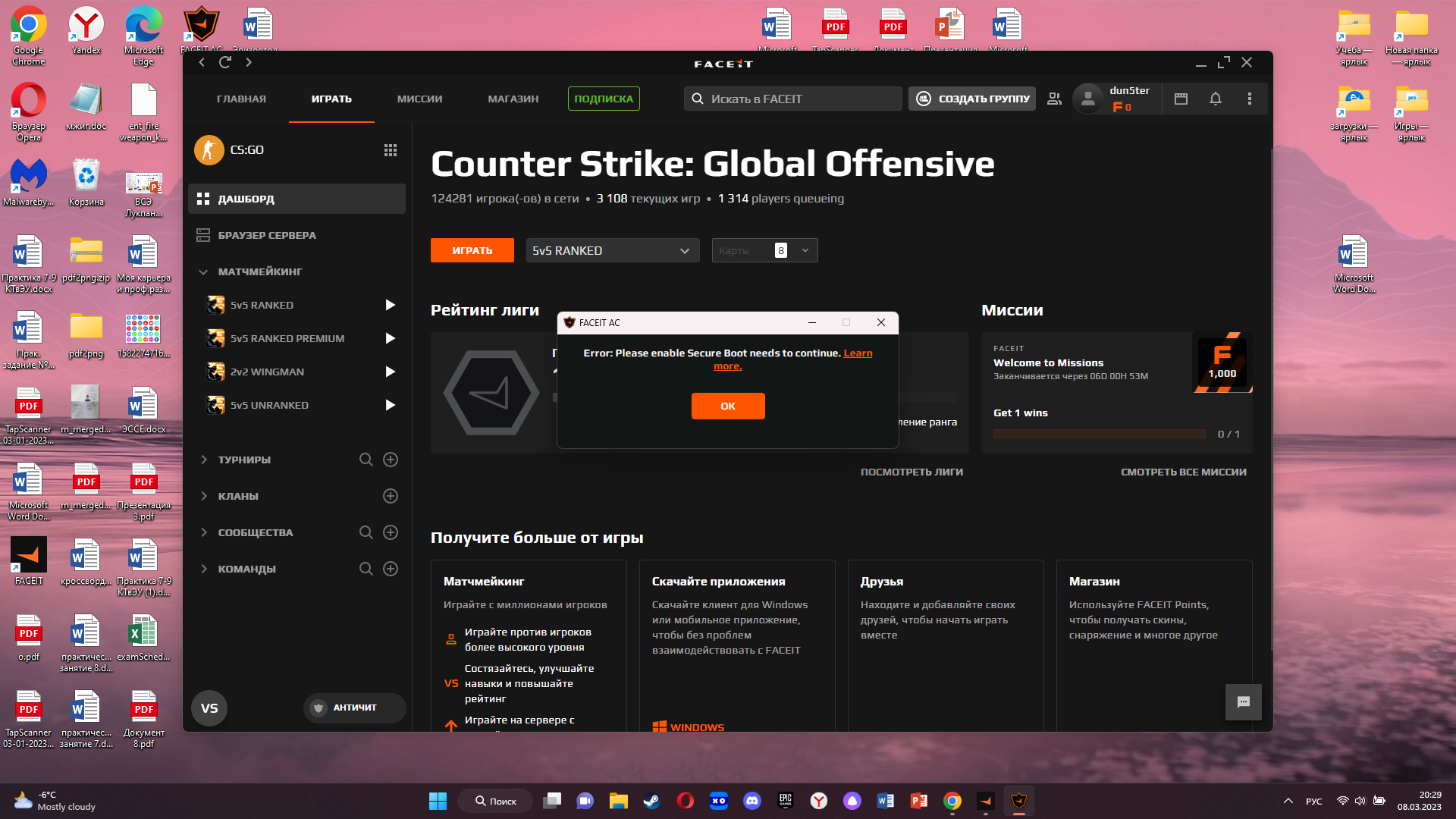Add a tournament with the plus icon
The width and height of the screenshot is (1456, 819).
coord(391,460)
